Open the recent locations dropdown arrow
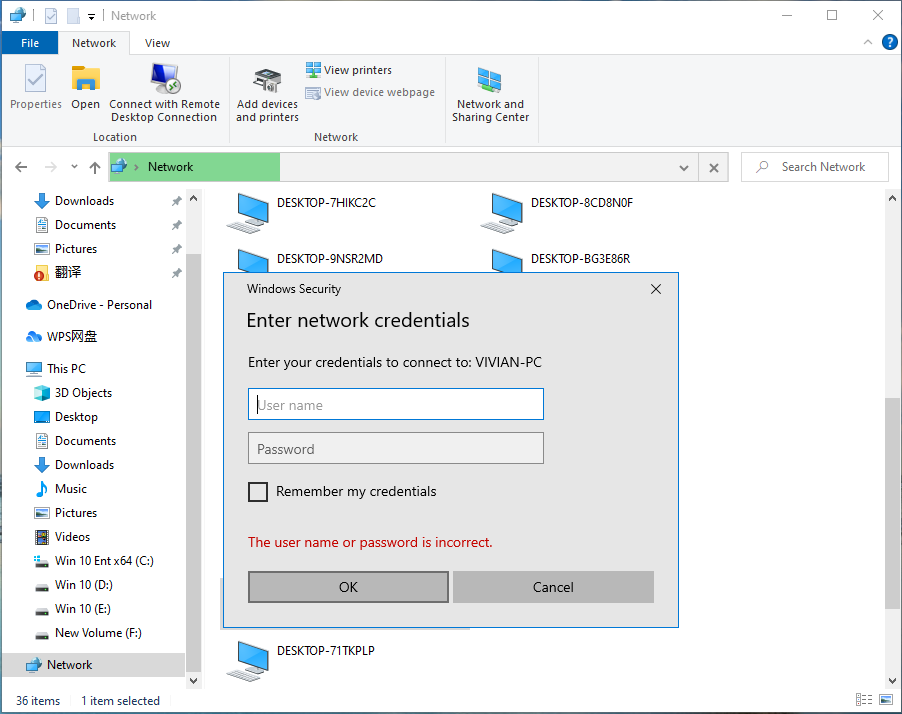The height and width of the screenshot is (714, 902). pos(74,168)
